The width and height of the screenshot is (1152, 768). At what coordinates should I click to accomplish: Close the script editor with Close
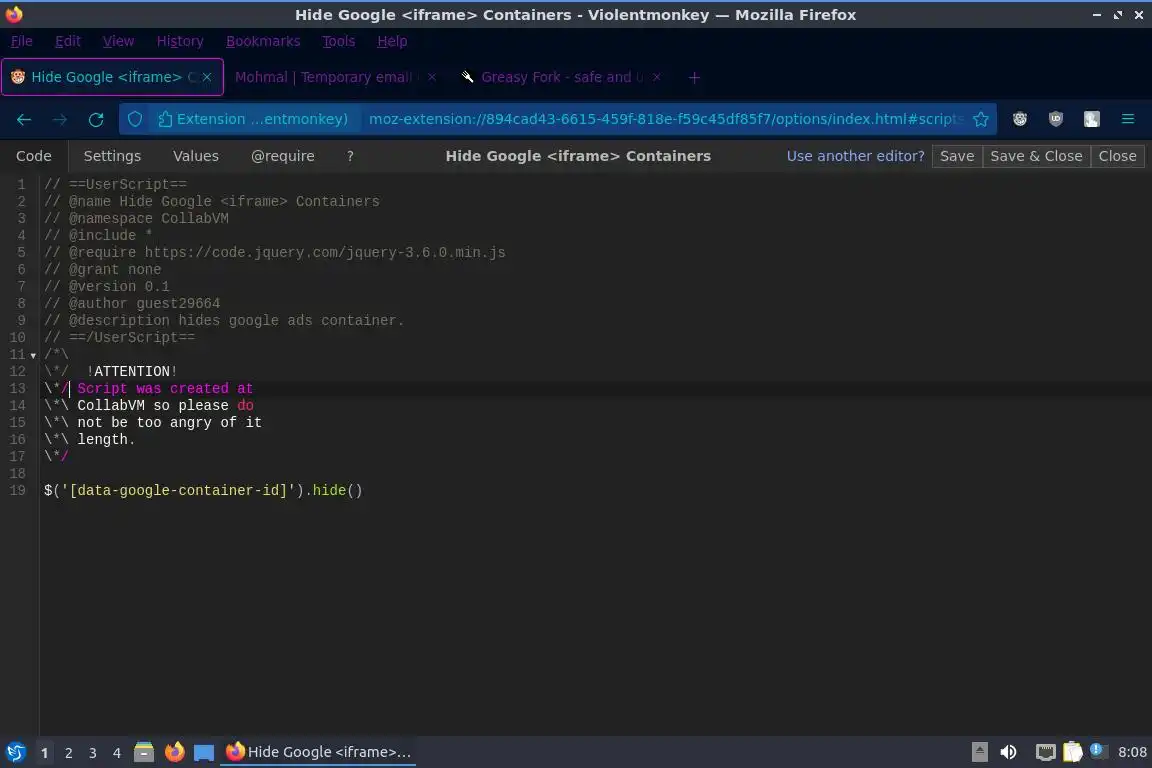pyautogui.click(x=1117, y=156)
